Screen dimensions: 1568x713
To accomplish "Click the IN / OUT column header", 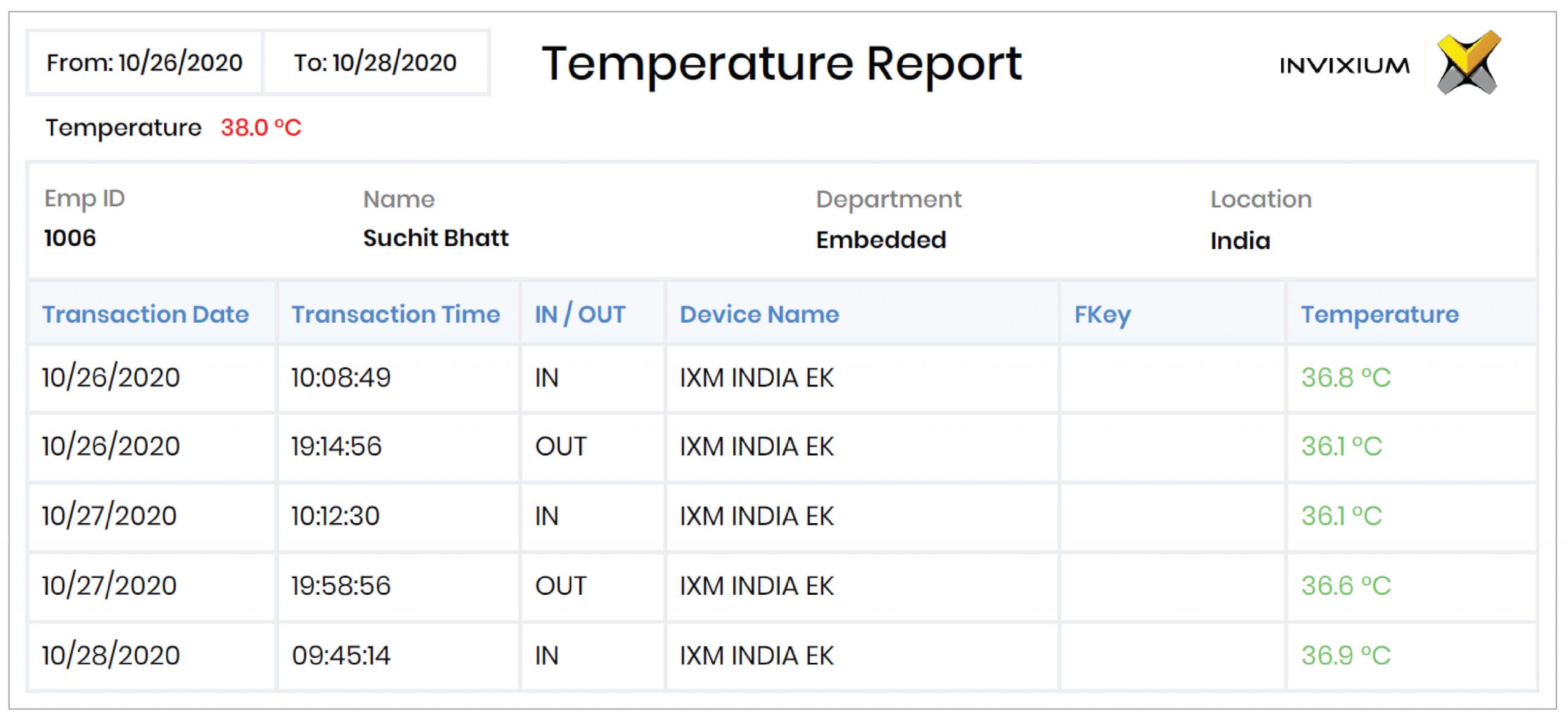I will click(580, 314).
